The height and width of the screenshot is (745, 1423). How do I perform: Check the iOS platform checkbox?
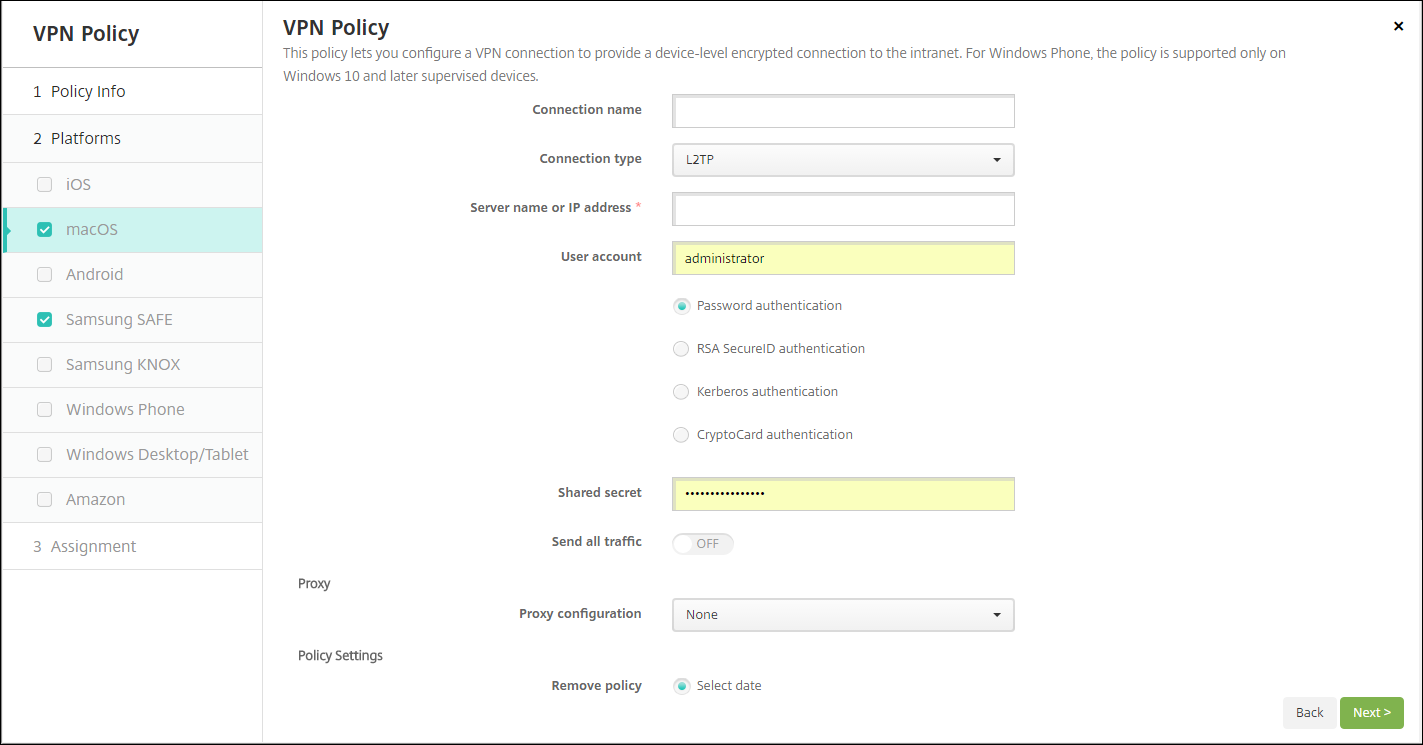[44, 185]
